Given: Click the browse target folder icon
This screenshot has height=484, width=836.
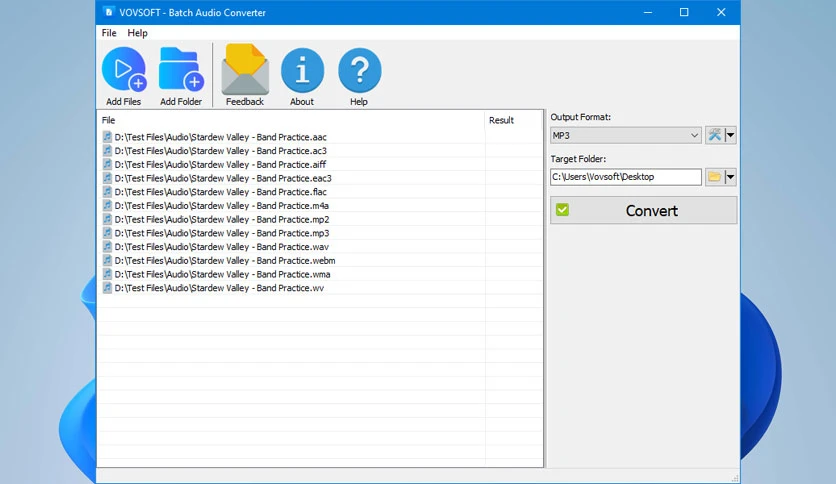Looking at the screenshot, I should point(714,177).
